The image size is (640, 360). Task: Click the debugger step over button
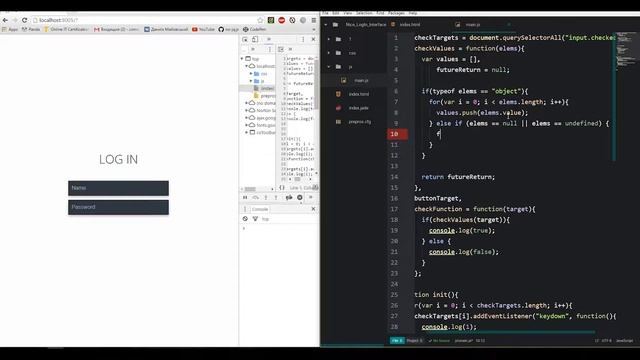click(x=256, y=198)
